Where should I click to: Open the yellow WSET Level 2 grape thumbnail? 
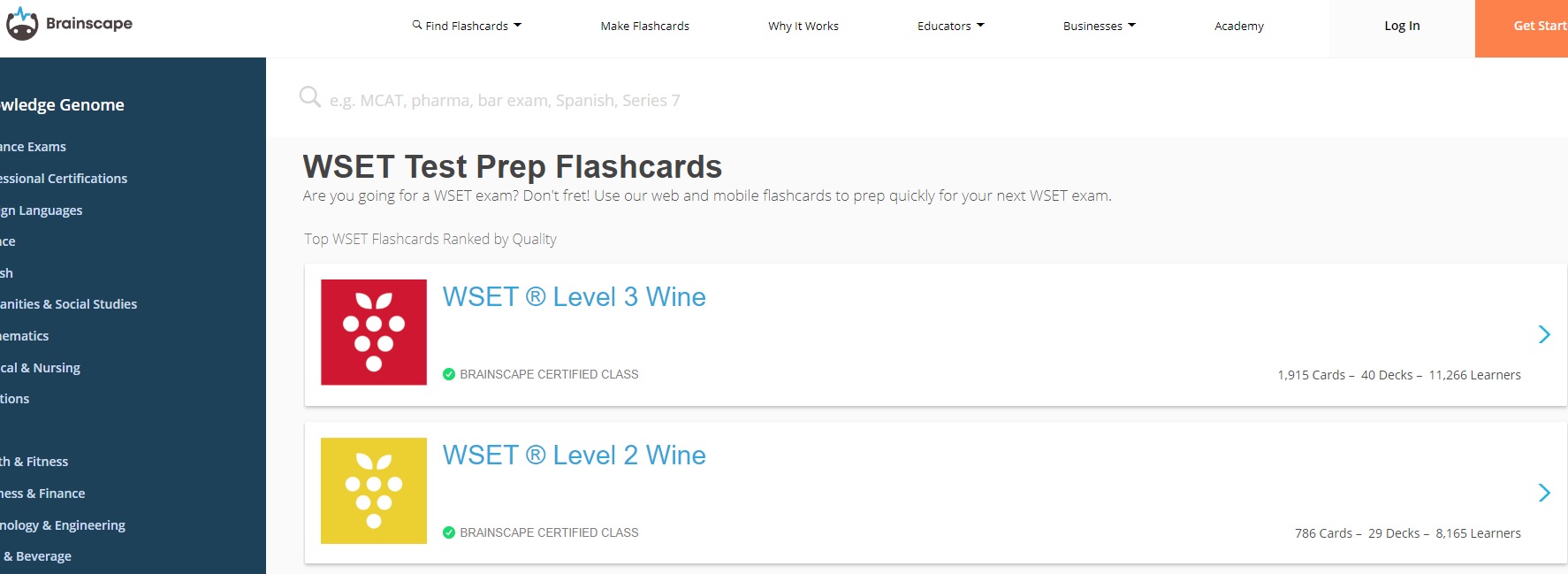tap(374, 490)
